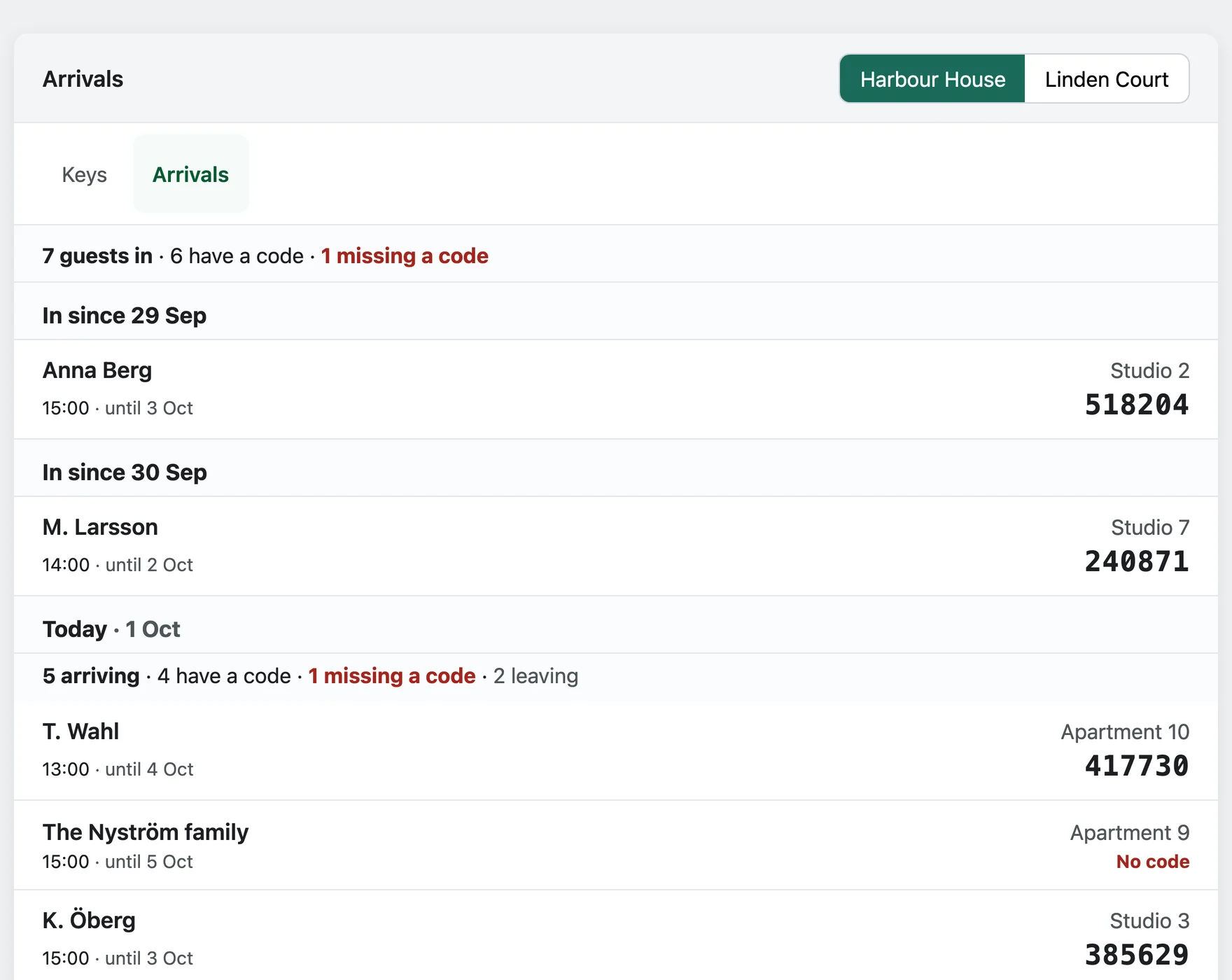
Task: Click '5 arriving' summary text
Action: (x=91, y=676)
